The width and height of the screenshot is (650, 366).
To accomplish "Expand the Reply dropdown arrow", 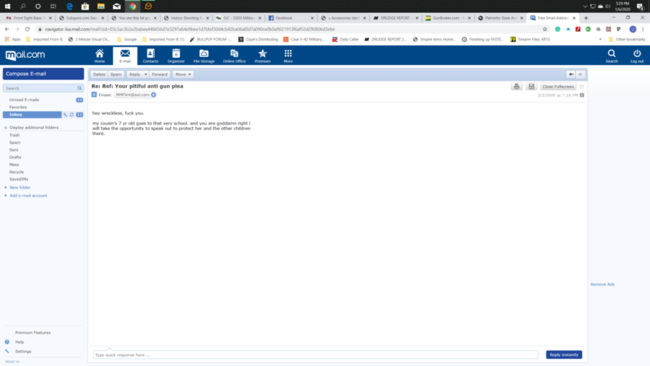I will pyautogui.click(x=146, y=75).
